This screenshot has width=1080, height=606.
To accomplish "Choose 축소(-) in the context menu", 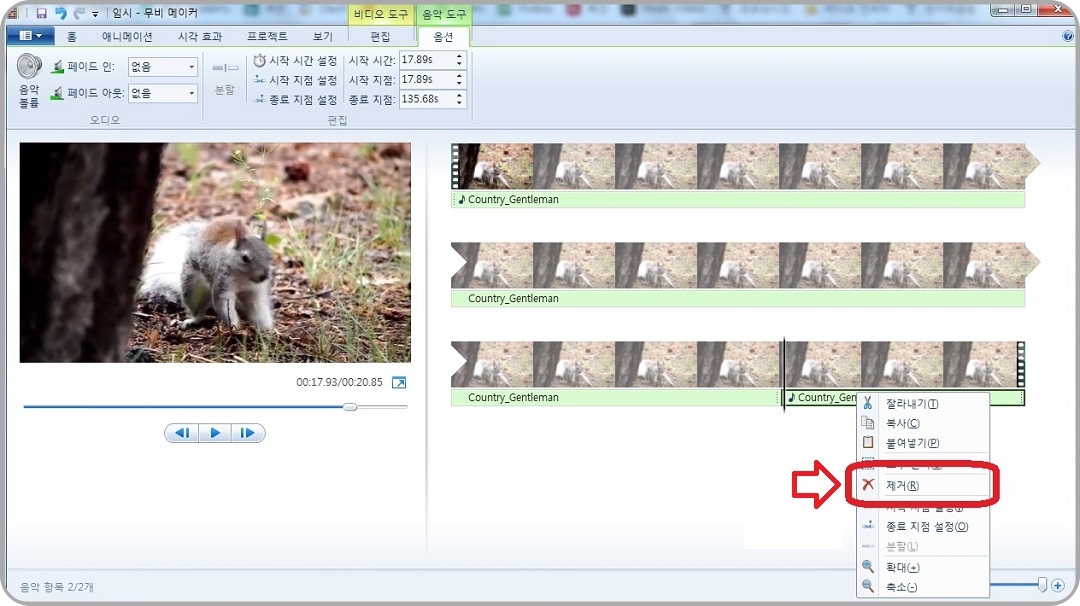I will (922, 587).
